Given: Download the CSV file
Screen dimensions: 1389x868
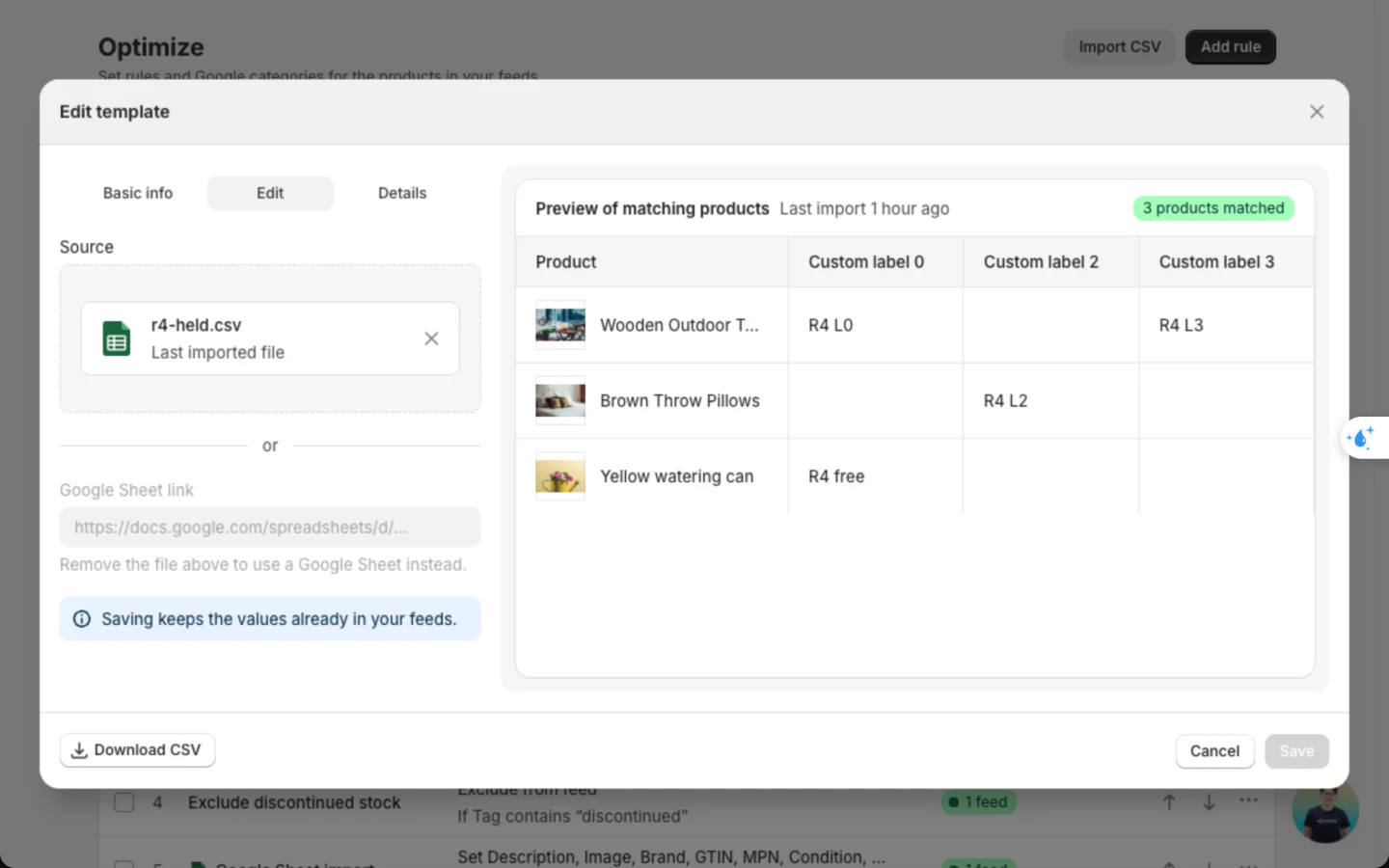Looking at the screenshot, I should [x=137, y=750].
